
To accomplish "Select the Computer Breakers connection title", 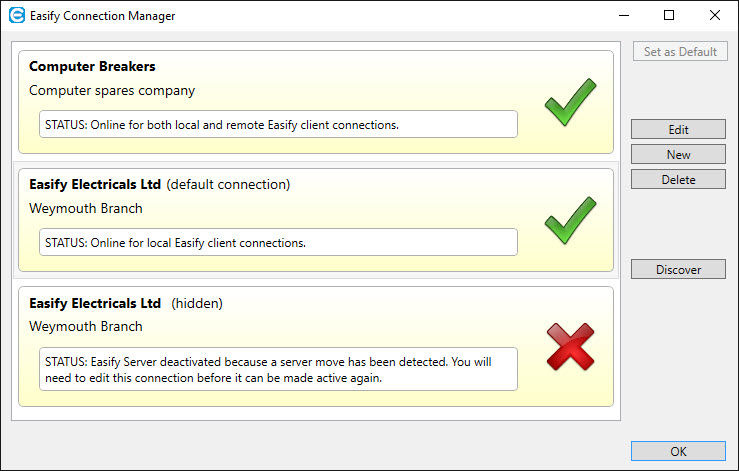I will [x=92, y=67].
